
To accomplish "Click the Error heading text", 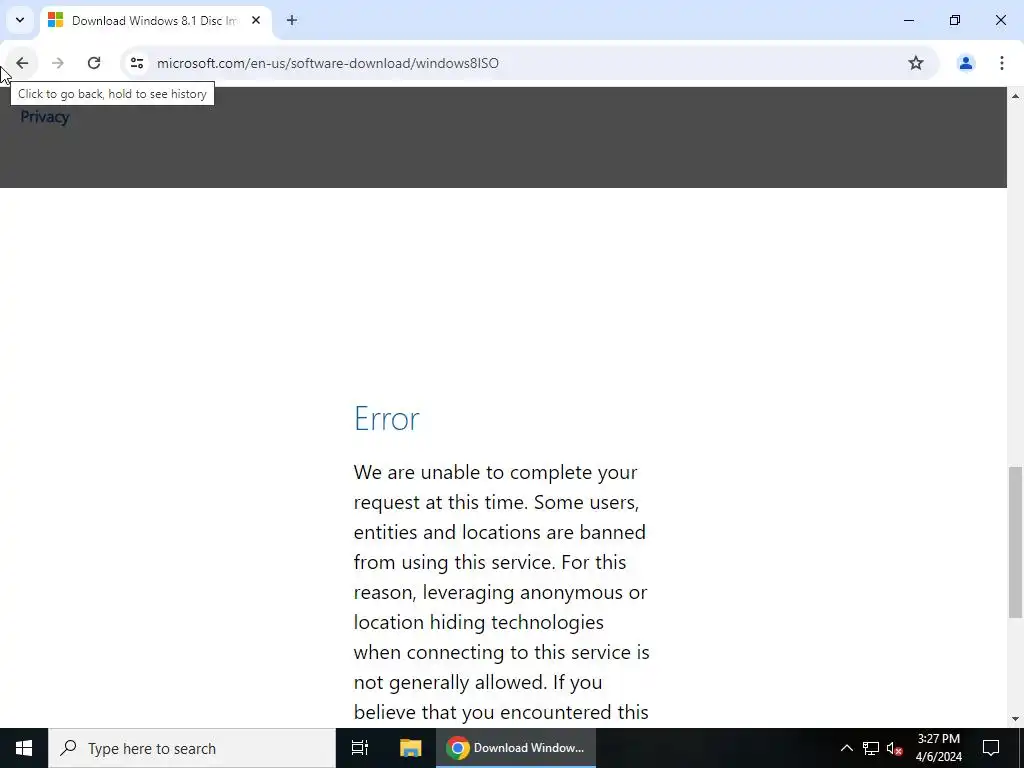I will [387, 418].
